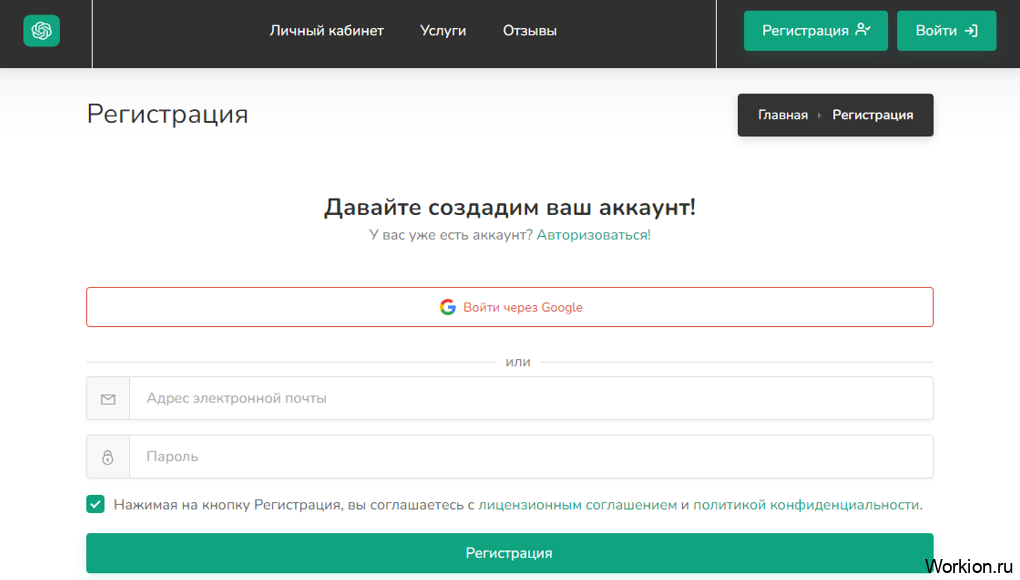Focus the Пароль input field

[x=531, y=456]
